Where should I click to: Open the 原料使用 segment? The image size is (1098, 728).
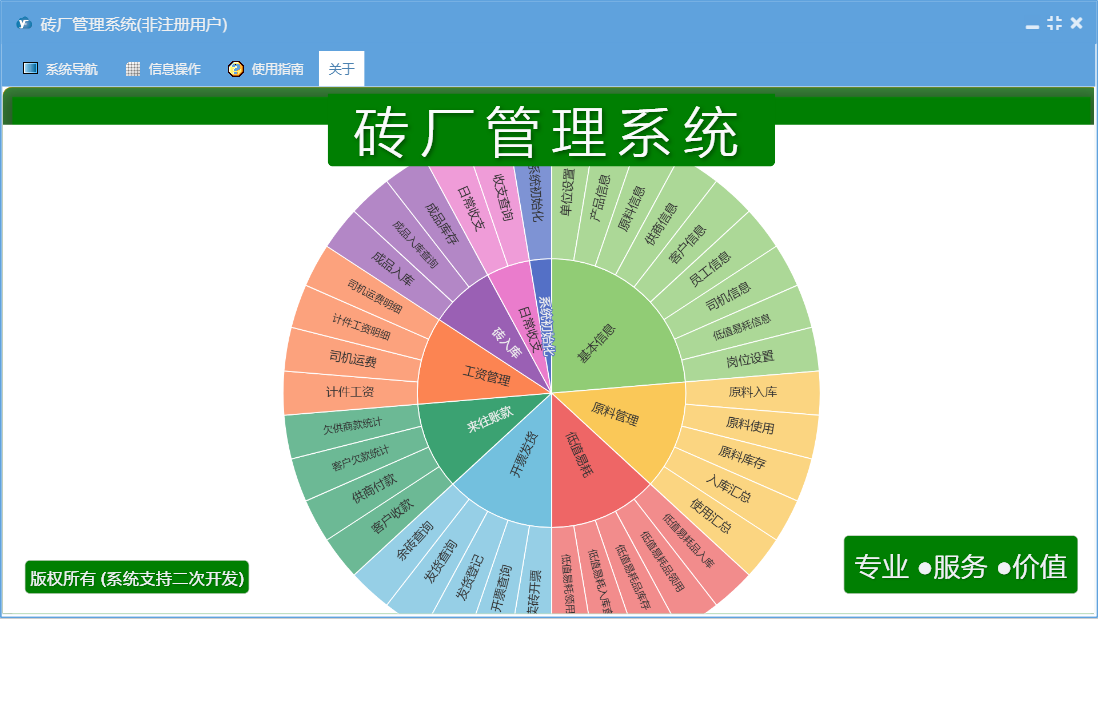point(749,425)
